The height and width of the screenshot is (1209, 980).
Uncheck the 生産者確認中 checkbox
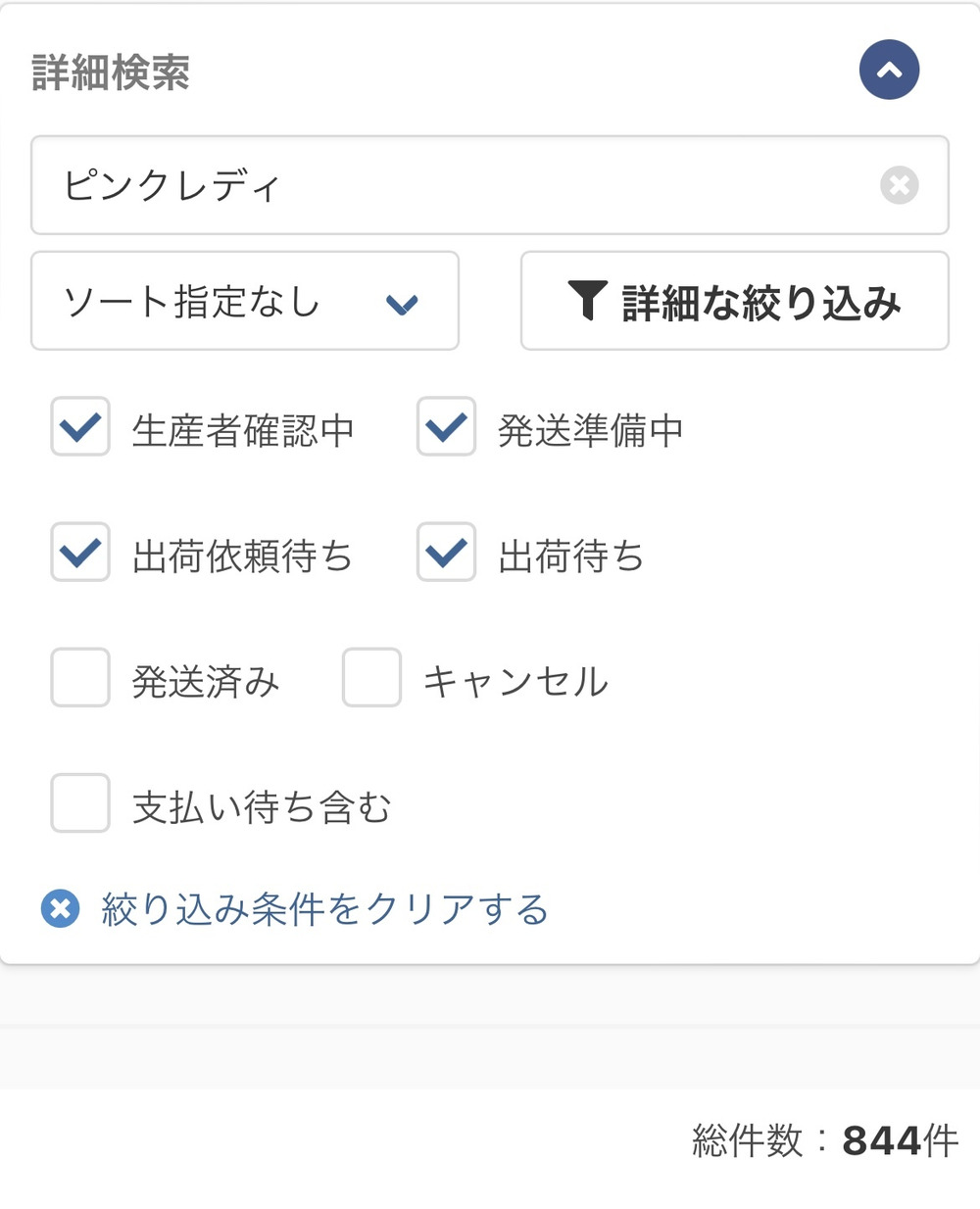coord(80,427)
